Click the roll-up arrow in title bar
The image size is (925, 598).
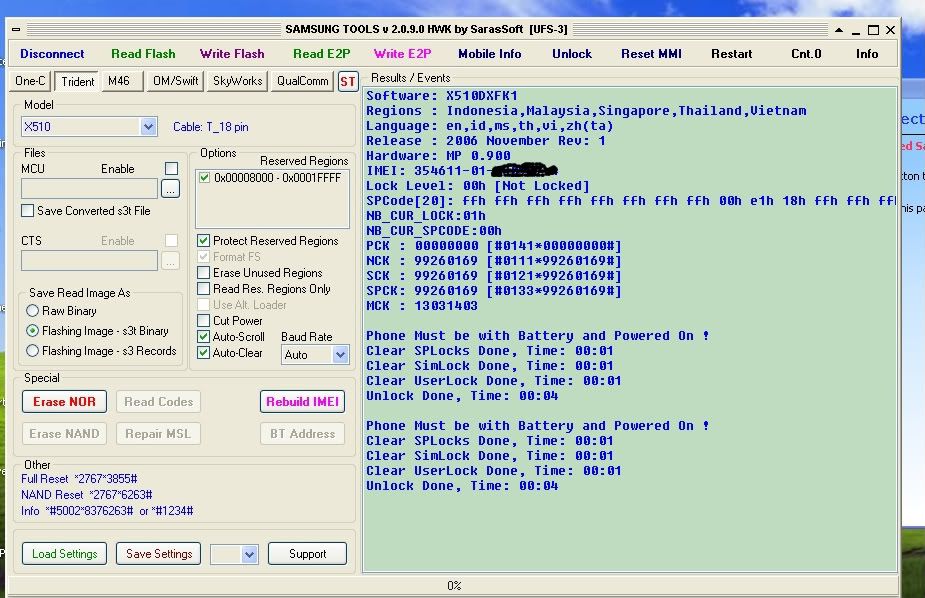coord(839,29)
